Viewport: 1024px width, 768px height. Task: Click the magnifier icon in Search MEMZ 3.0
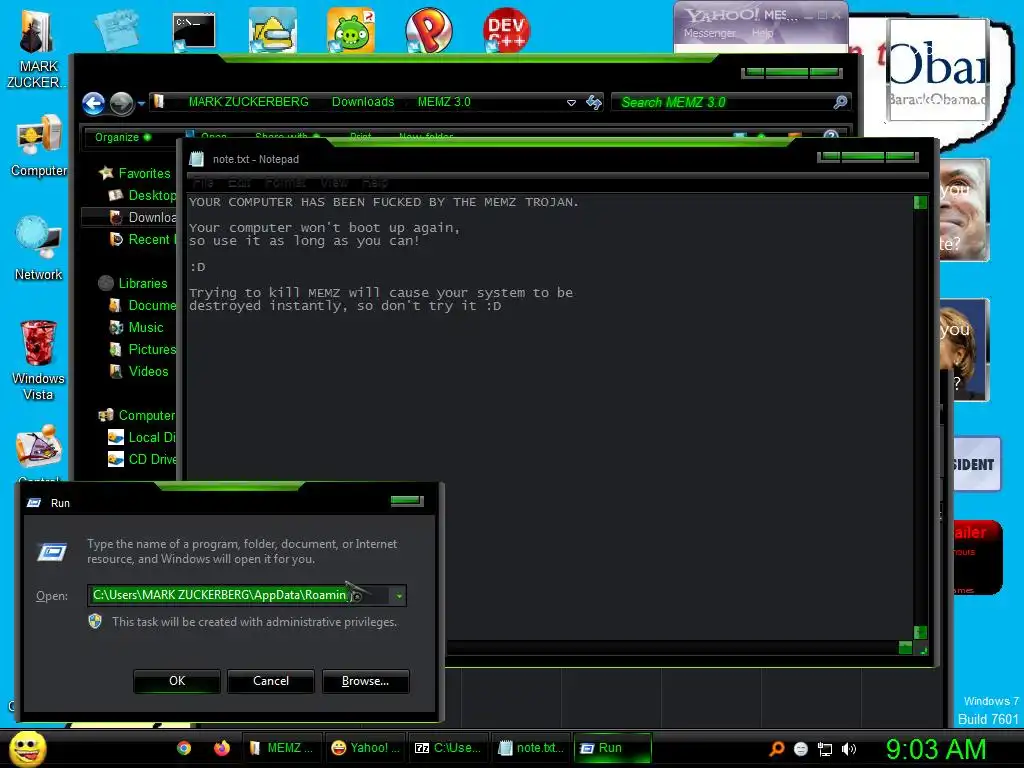coord(840,102)
